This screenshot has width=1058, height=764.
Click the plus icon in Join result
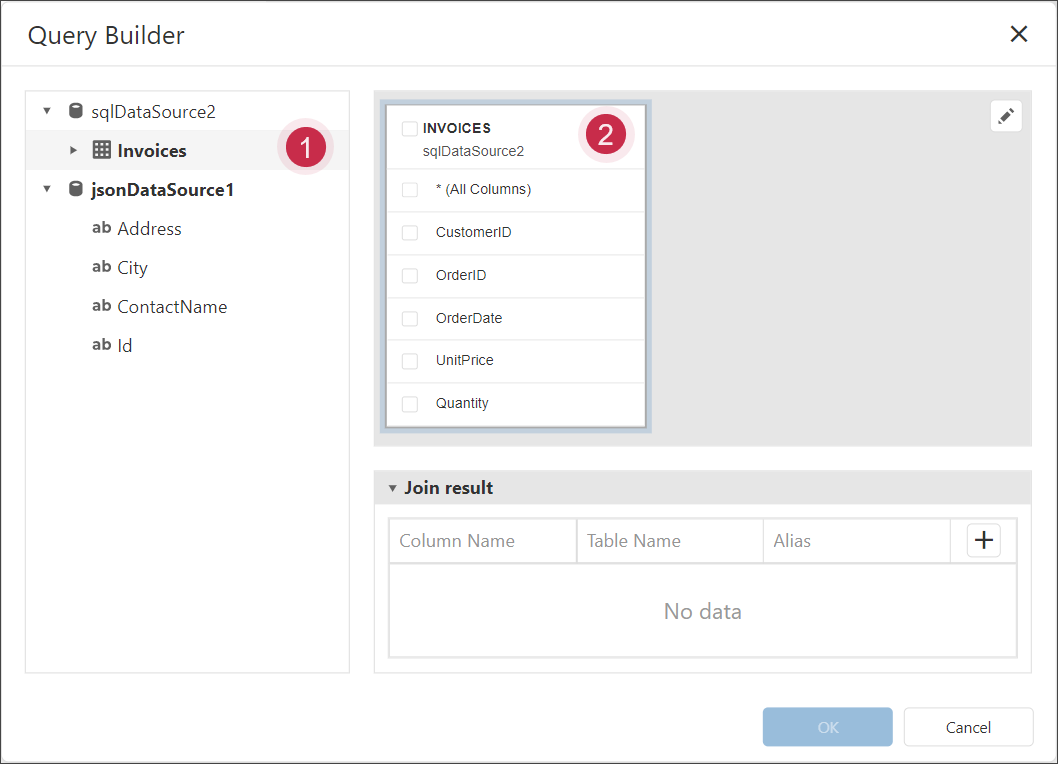point(984,540)
